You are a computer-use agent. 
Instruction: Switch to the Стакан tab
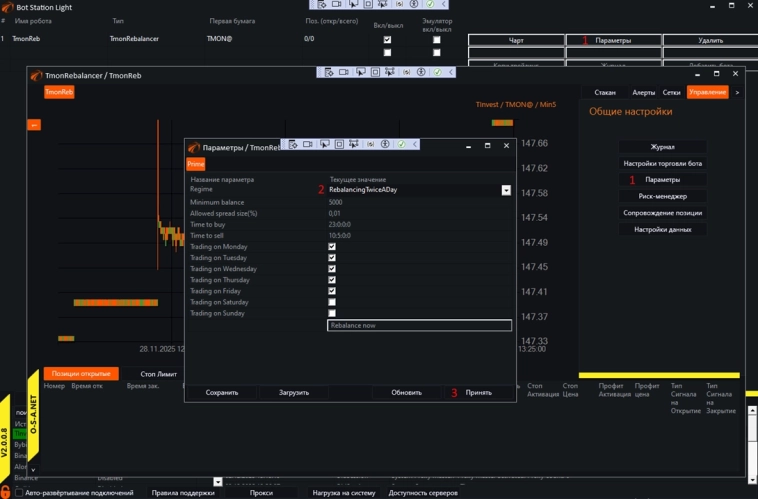(605, 92)
